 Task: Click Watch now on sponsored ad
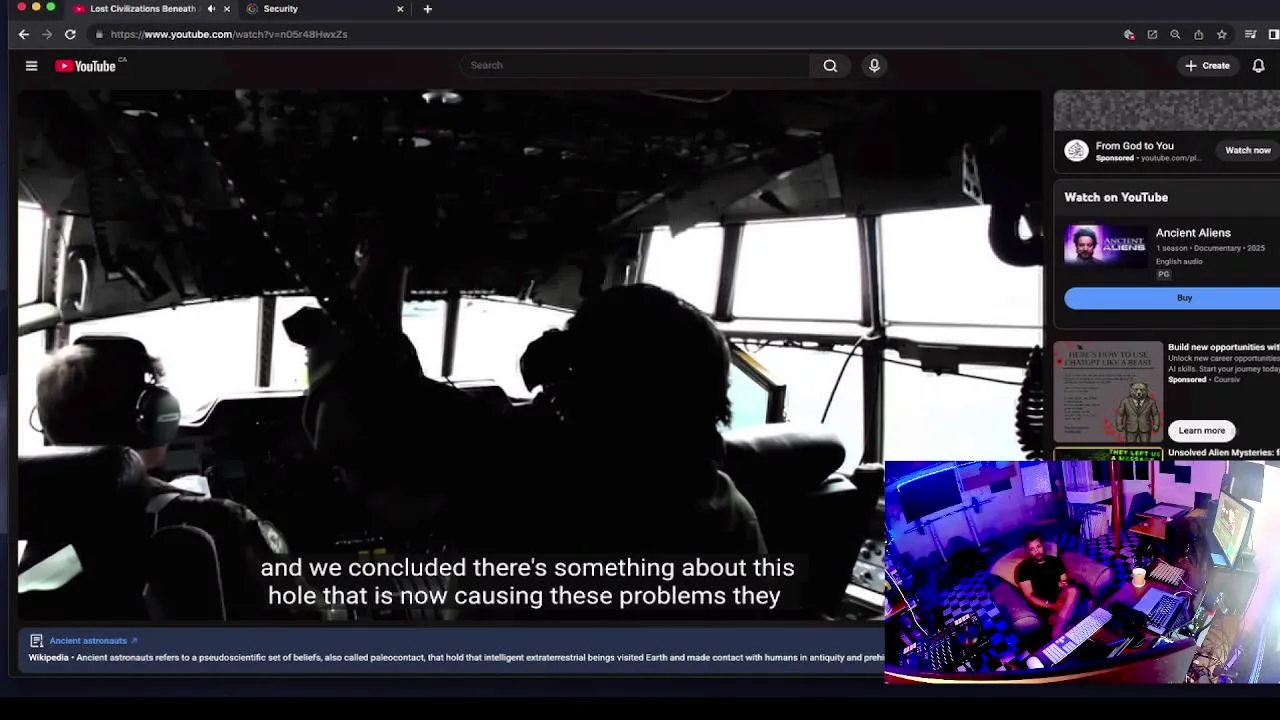coord(1248,150)
